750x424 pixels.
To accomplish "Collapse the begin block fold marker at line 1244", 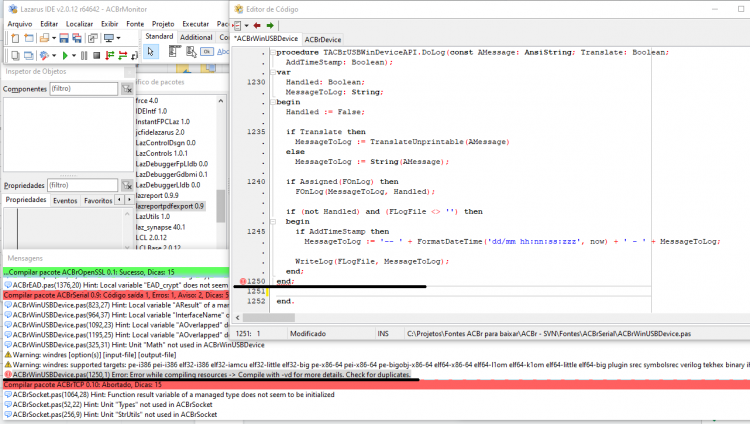I will 273,222.
